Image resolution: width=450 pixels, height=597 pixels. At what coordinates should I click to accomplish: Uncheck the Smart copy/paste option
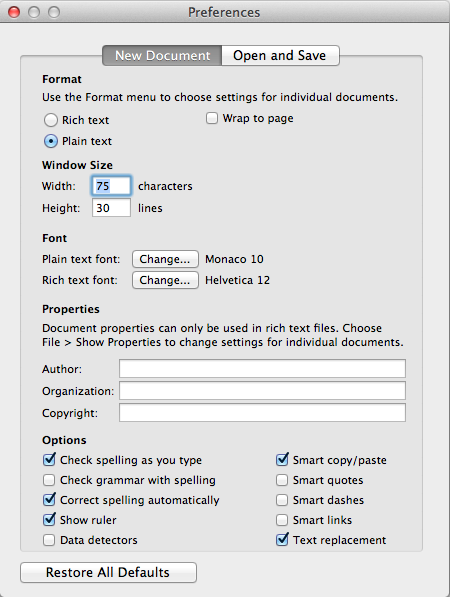[x=282, y=460]
